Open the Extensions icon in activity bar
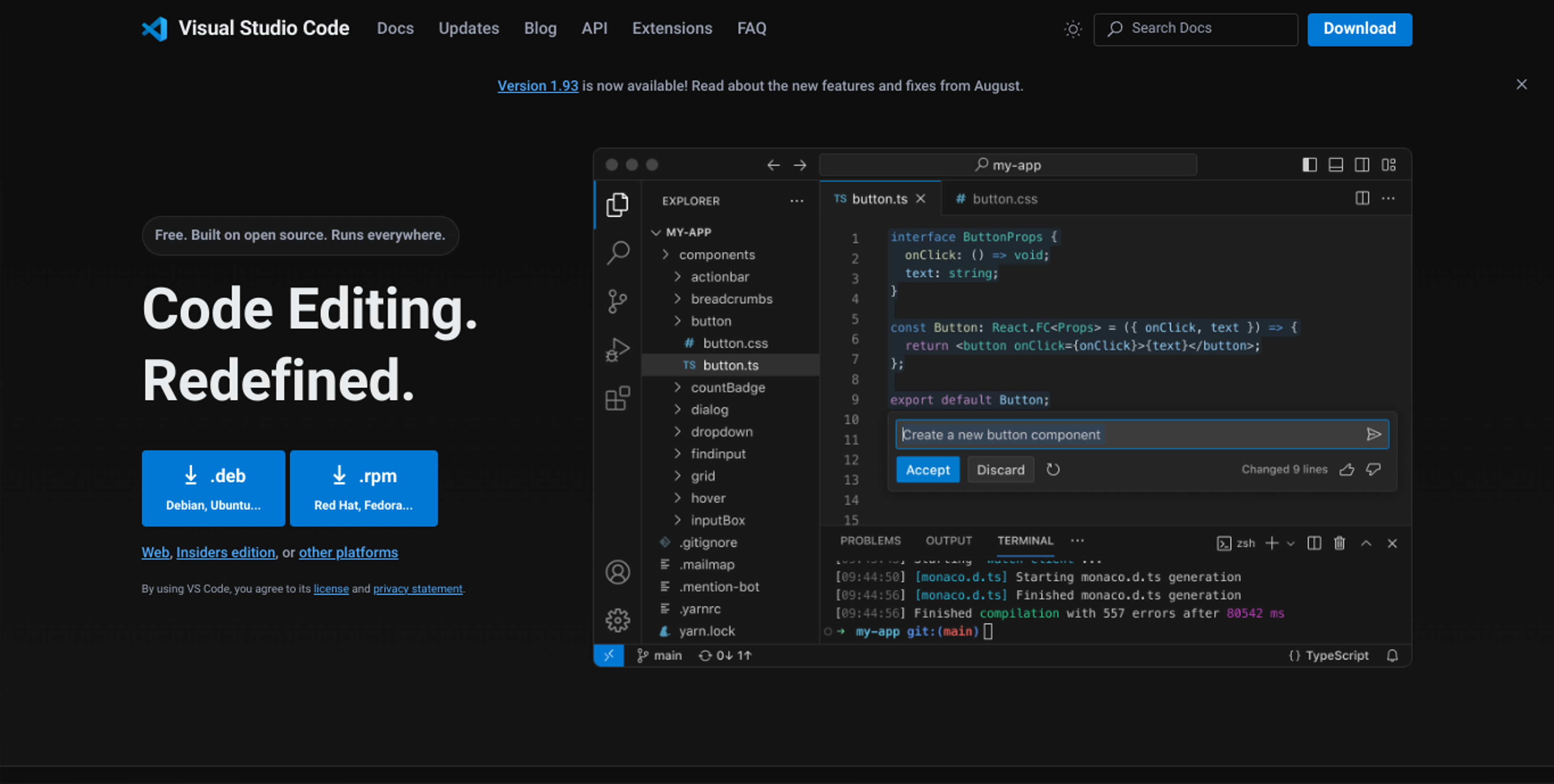Image resolution: width=1554 pixels, height=784 pixels. pos(618,398)
